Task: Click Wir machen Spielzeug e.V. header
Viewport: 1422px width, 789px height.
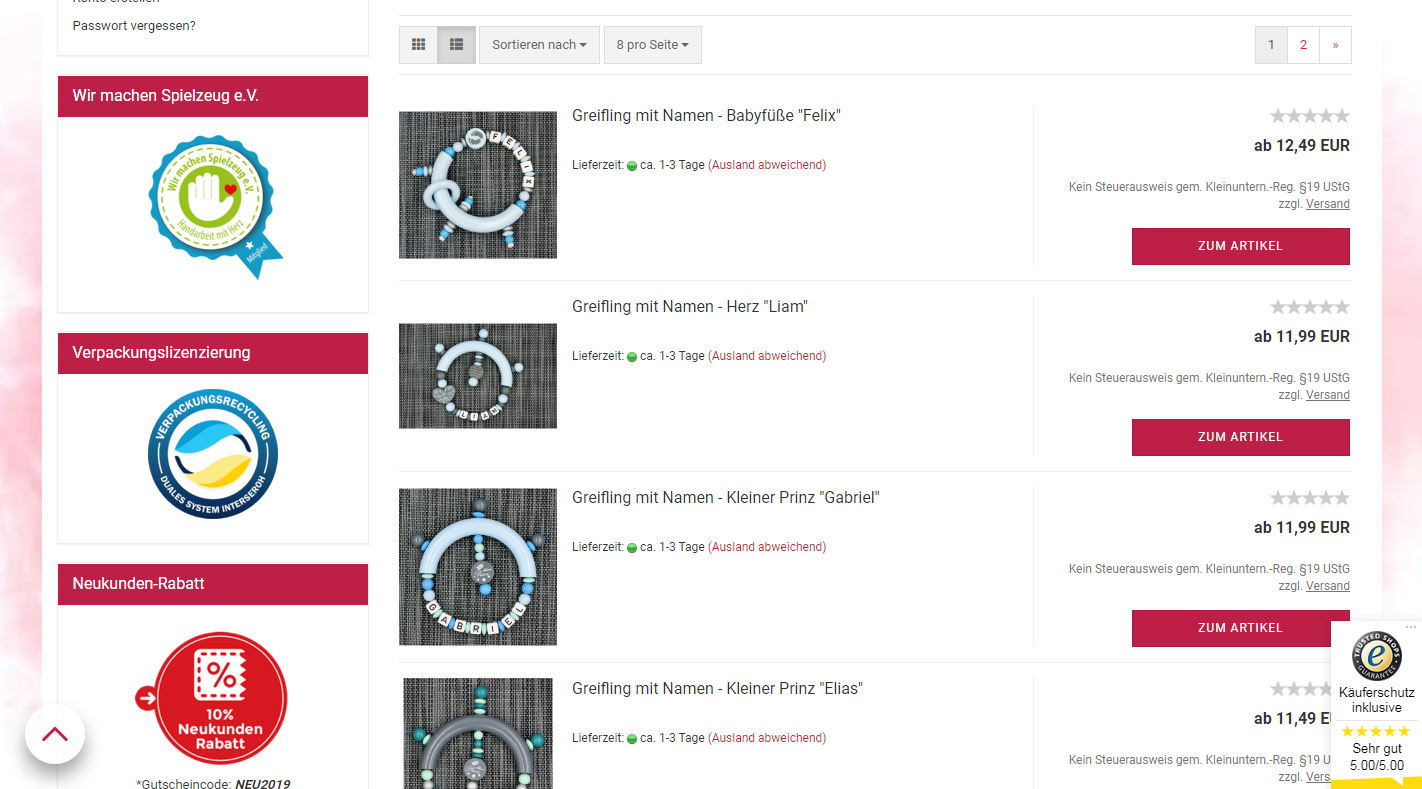Action: pos(213,96)
